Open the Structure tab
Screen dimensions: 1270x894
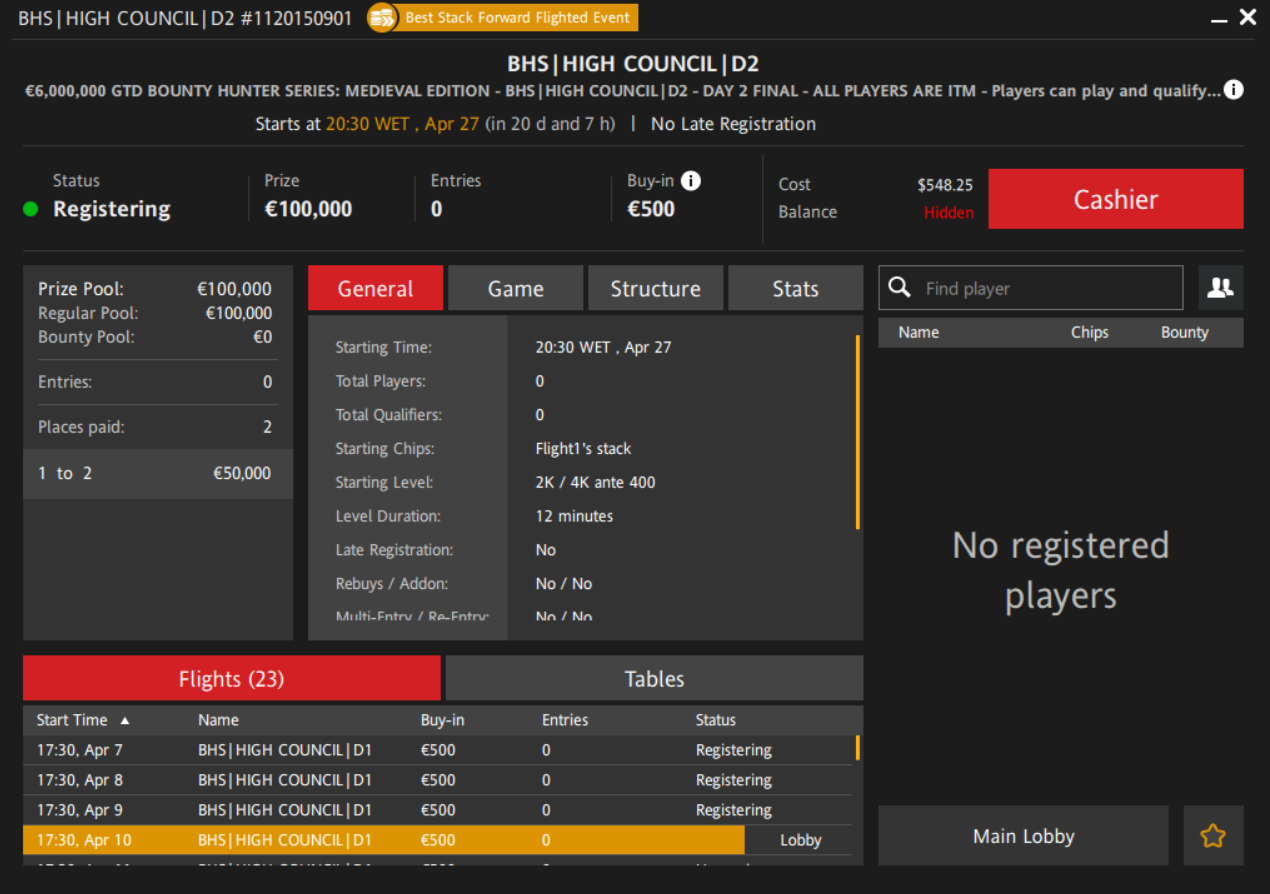655,289
